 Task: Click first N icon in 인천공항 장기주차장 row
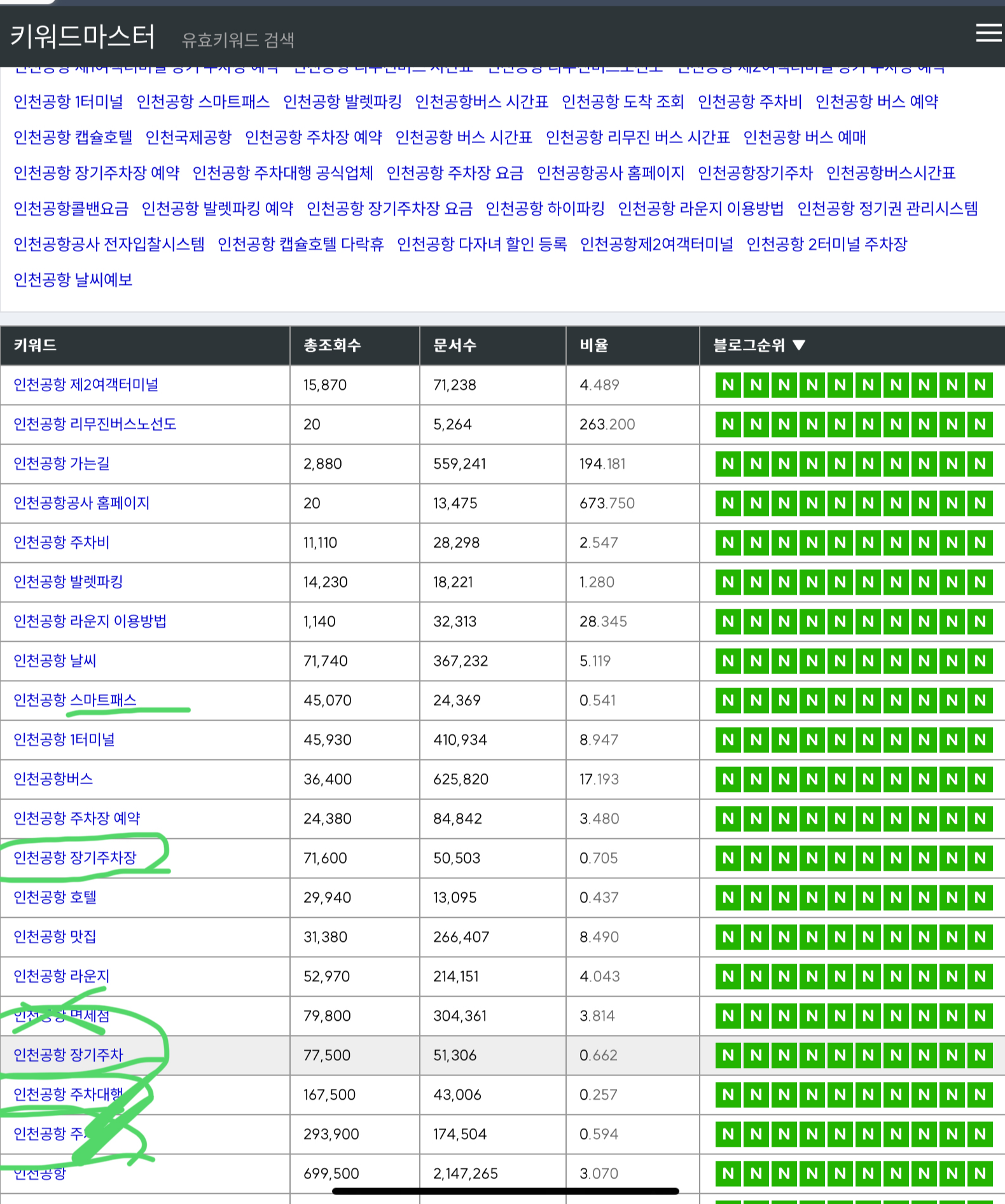tap(728, 858)
